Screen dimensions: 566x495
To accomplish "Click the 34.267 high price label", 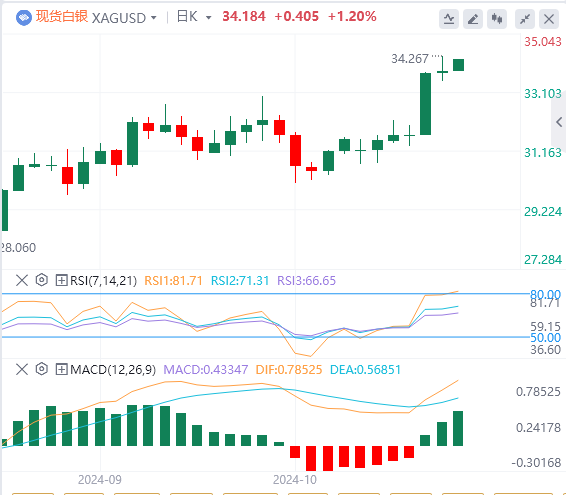I will [x=410, y=58].
